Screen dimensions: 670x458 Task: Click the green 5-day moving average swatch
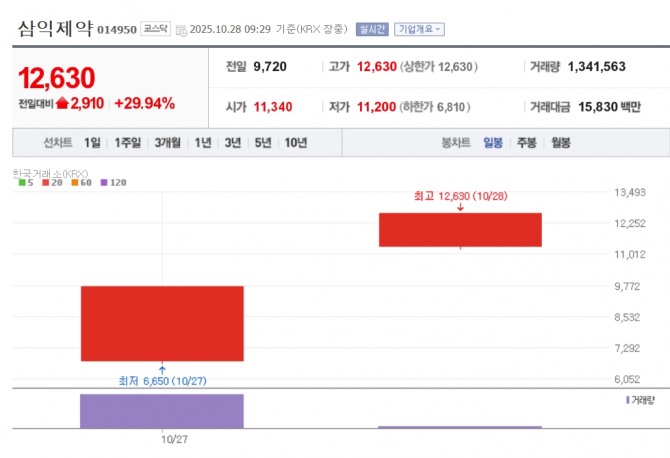[x=22, y=183]
